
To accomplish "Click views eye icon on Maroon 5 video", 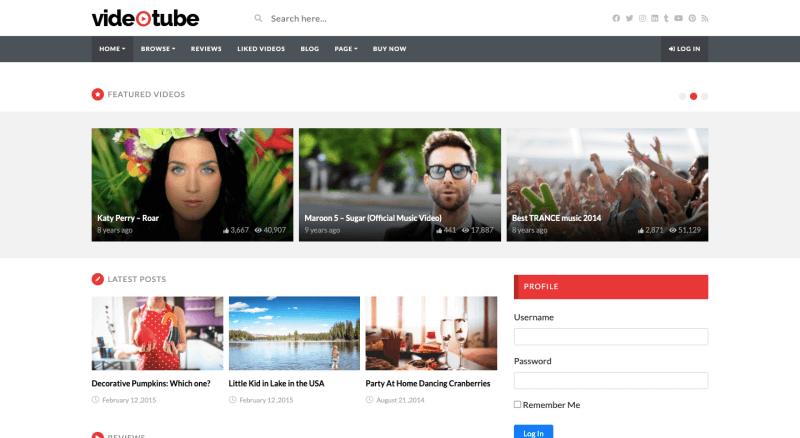I will [x=465, y=230].
